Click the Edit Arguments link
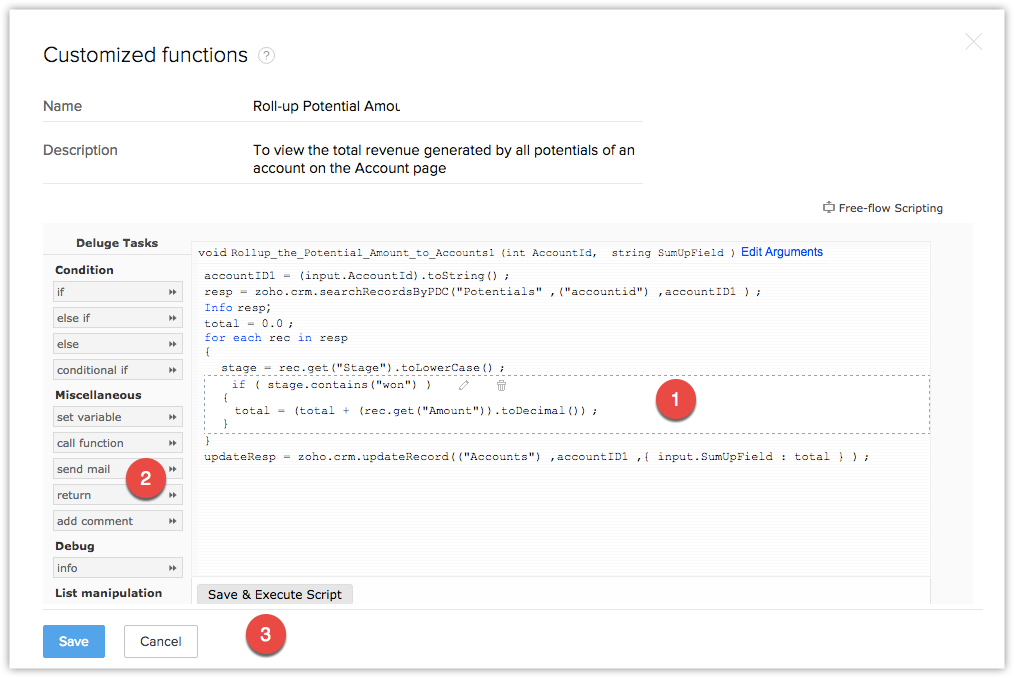This screenshot has height=678, width=1014. click(x=781, y=252)
